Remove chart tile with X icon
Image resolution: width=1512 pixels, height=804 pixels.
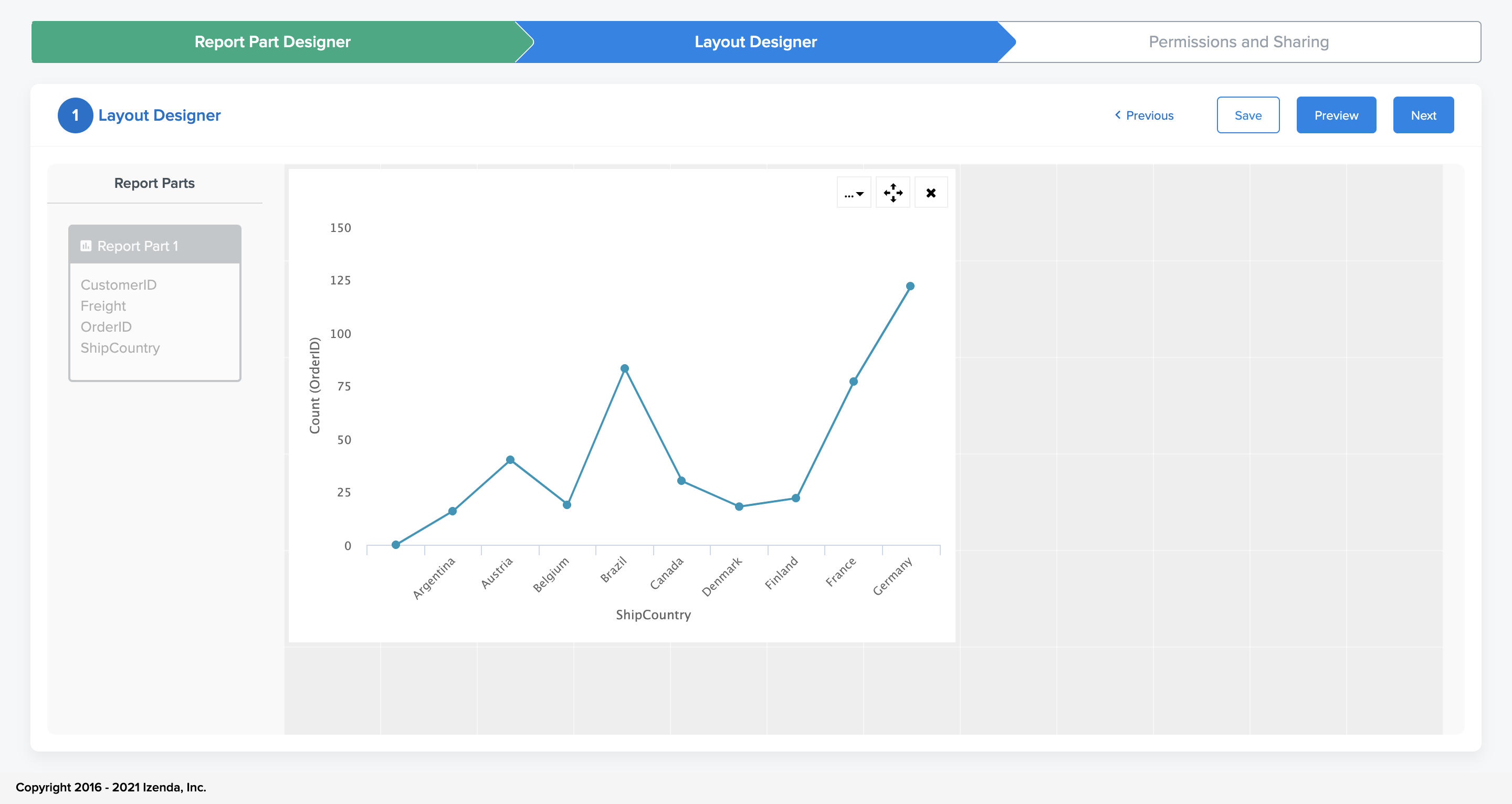pyautogui.click(x=931, y=193)
